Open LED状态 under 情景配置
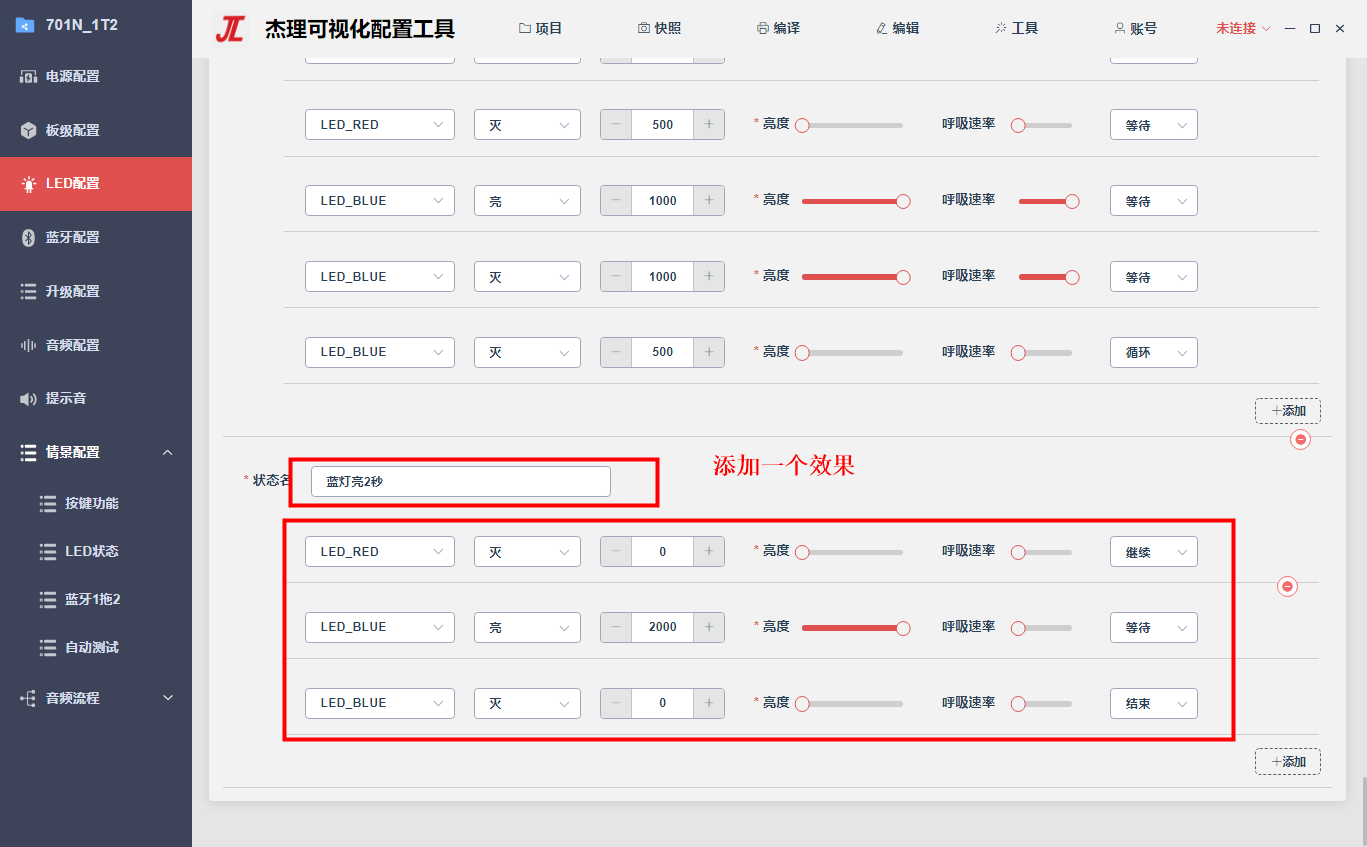 pyautogui.click(x=96, y=551)
